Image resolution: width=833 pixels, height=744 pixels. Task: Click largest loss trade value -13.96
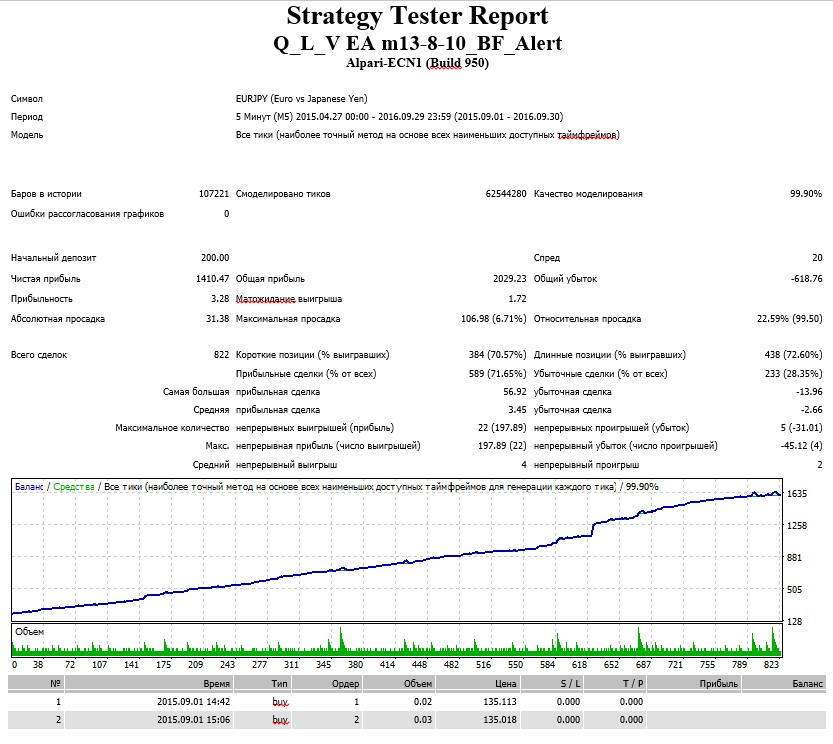tap(809, 392)
